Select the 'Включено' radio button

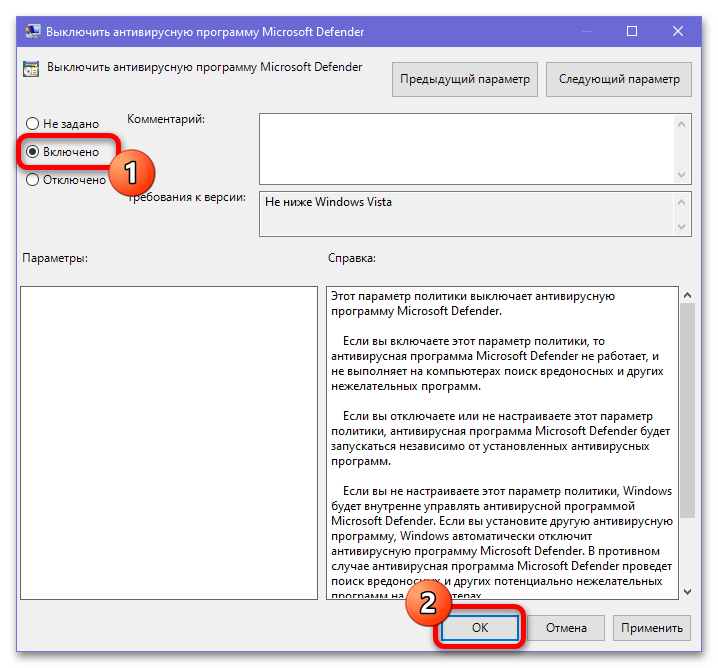click(32, 152)
